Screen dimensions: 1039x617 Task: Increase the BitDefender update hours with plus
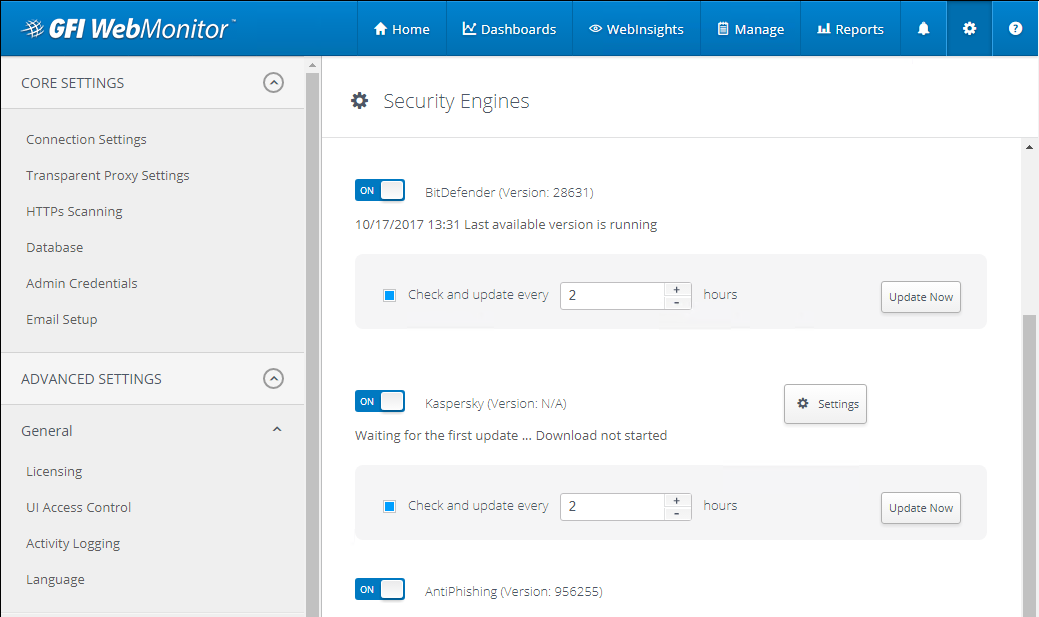(677, 289)
